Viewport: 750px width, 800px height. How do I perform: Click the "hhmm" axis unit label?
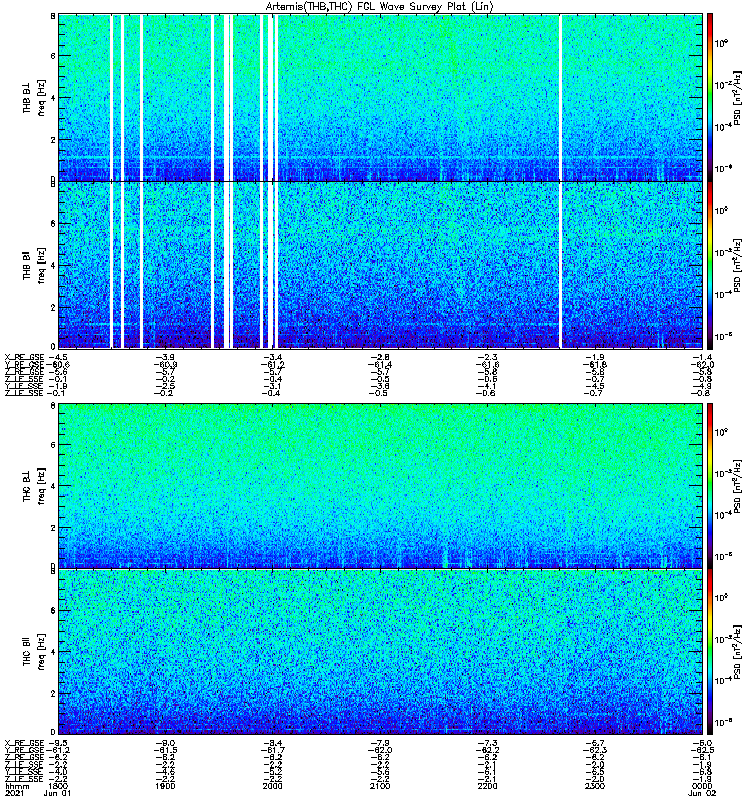tap(17, 786)
